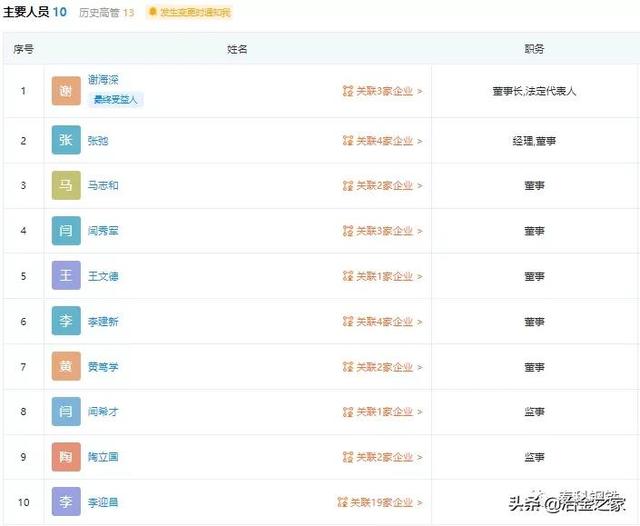Click the 谢 avatar icon in row 1
Viewport: 640px width, 526px height.
[66, 91]
